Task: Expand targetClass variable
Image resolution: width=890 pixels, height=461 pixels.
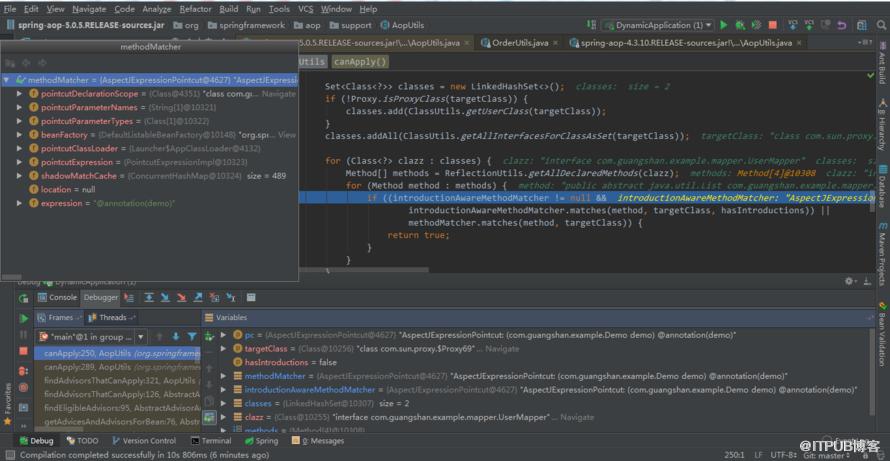Action: pos(223,349)
